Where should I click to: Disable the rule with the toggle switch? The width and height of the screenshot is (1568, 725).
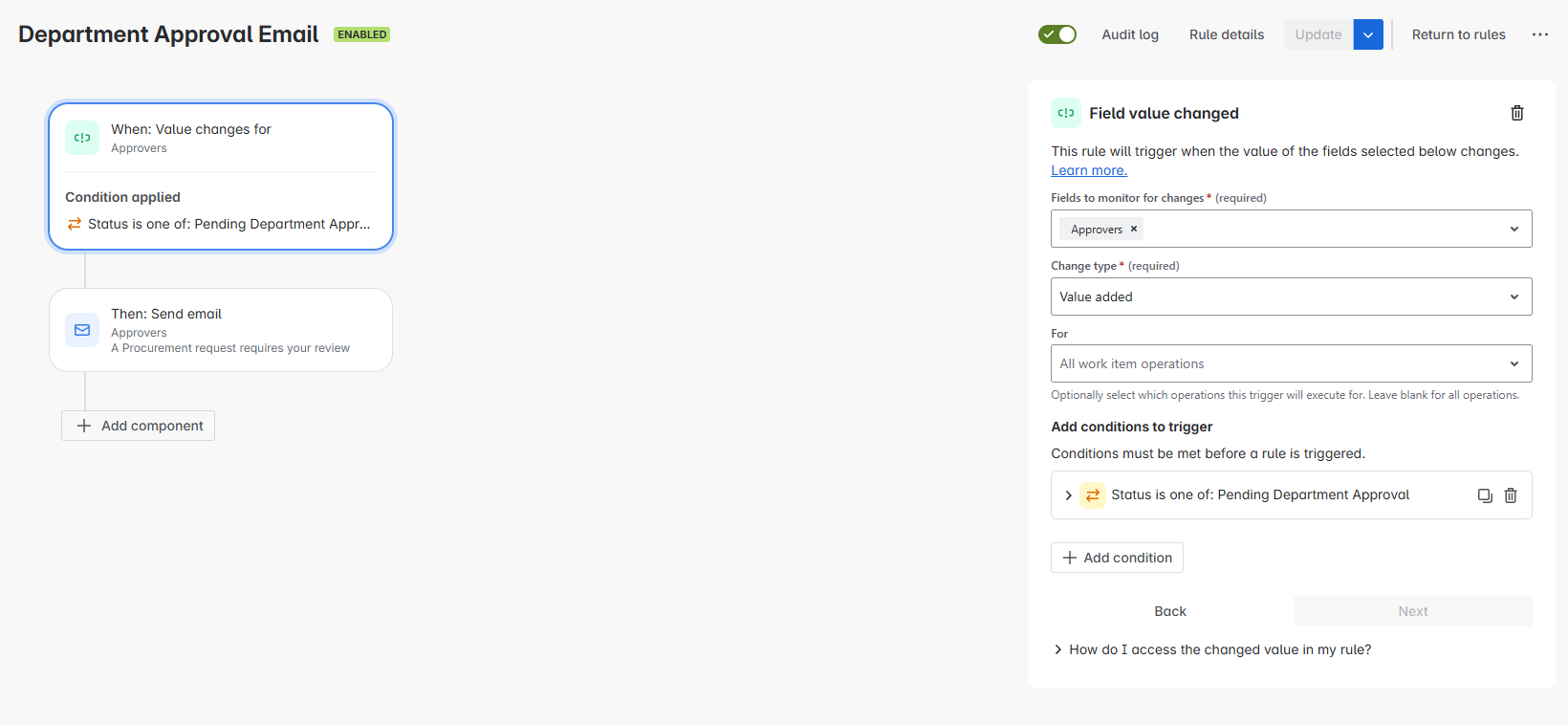1056,33
